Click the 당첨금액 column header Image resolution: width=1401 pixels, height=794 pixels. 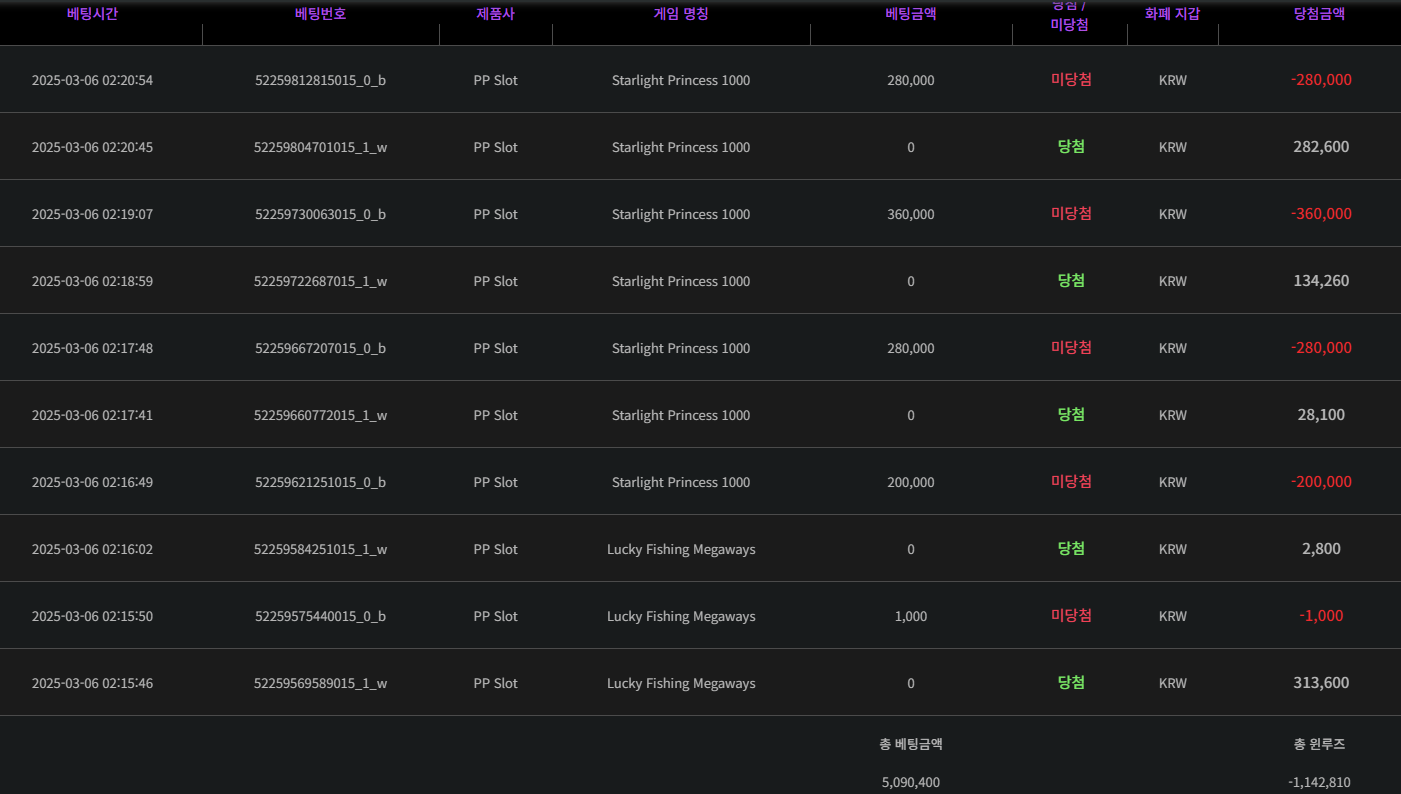1319,14
